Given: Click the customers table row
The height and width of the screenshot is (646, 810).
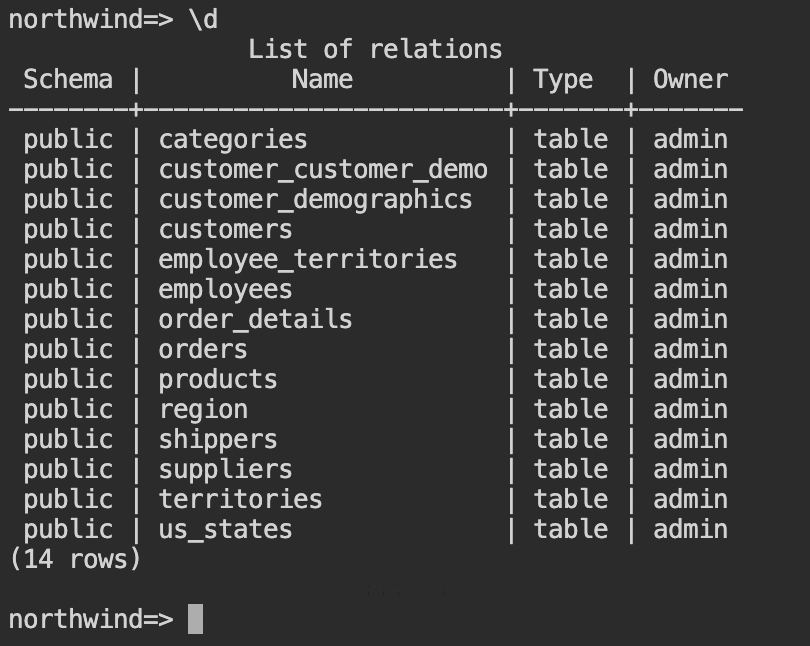Looking at the screenshot, I should coord(376,230).
